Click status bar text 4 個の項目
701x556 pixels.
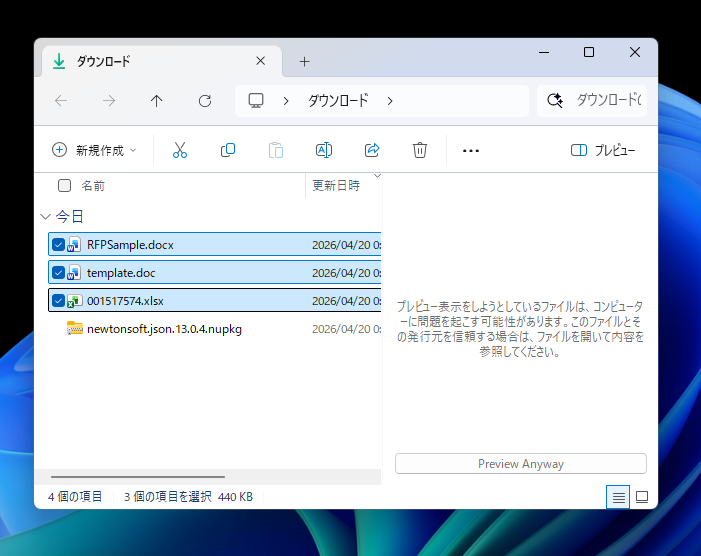(x=75, y=497)
